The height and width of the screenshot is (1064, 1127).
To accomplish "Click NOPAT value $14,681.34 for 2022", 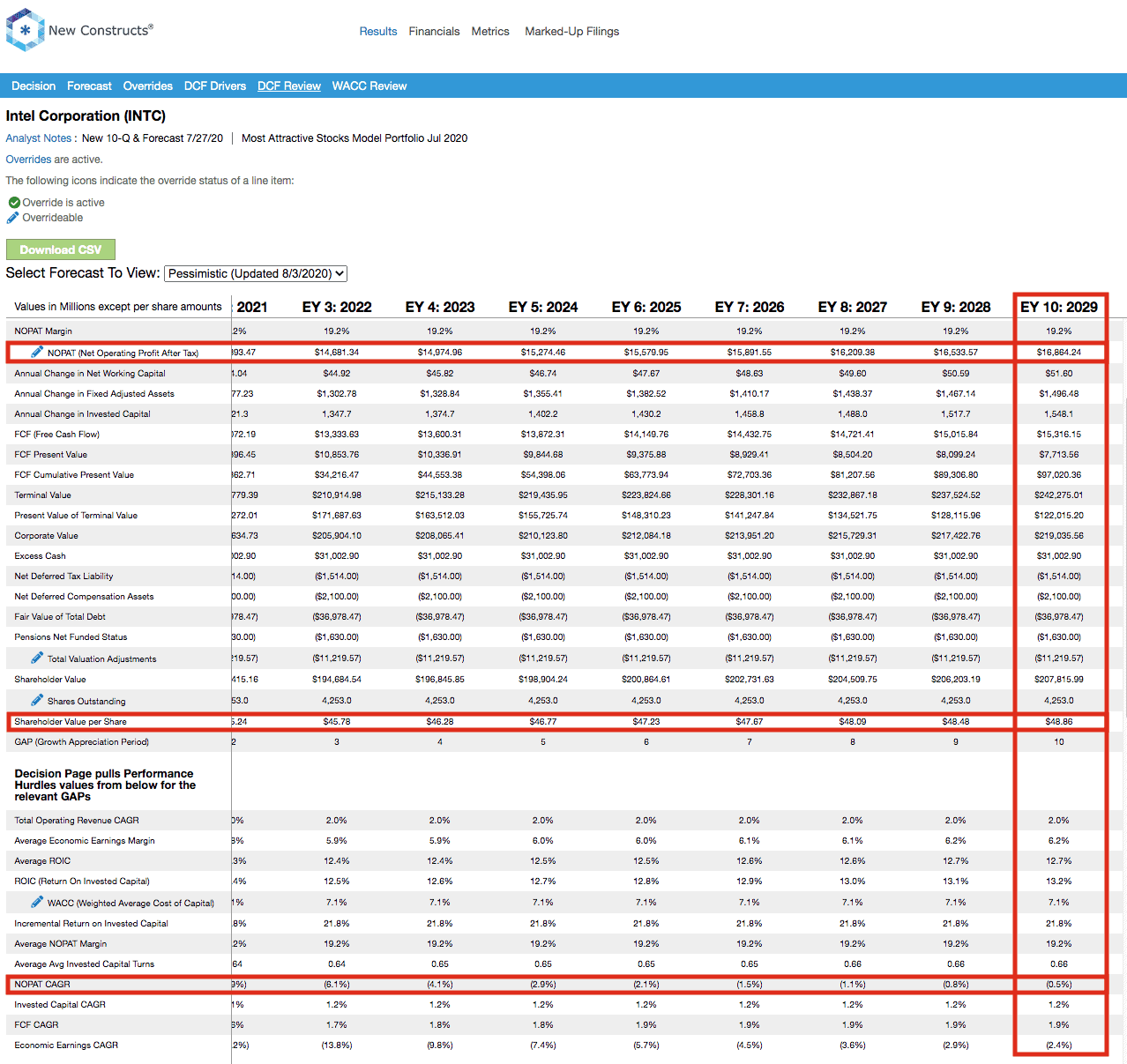I will pos(337,353).
